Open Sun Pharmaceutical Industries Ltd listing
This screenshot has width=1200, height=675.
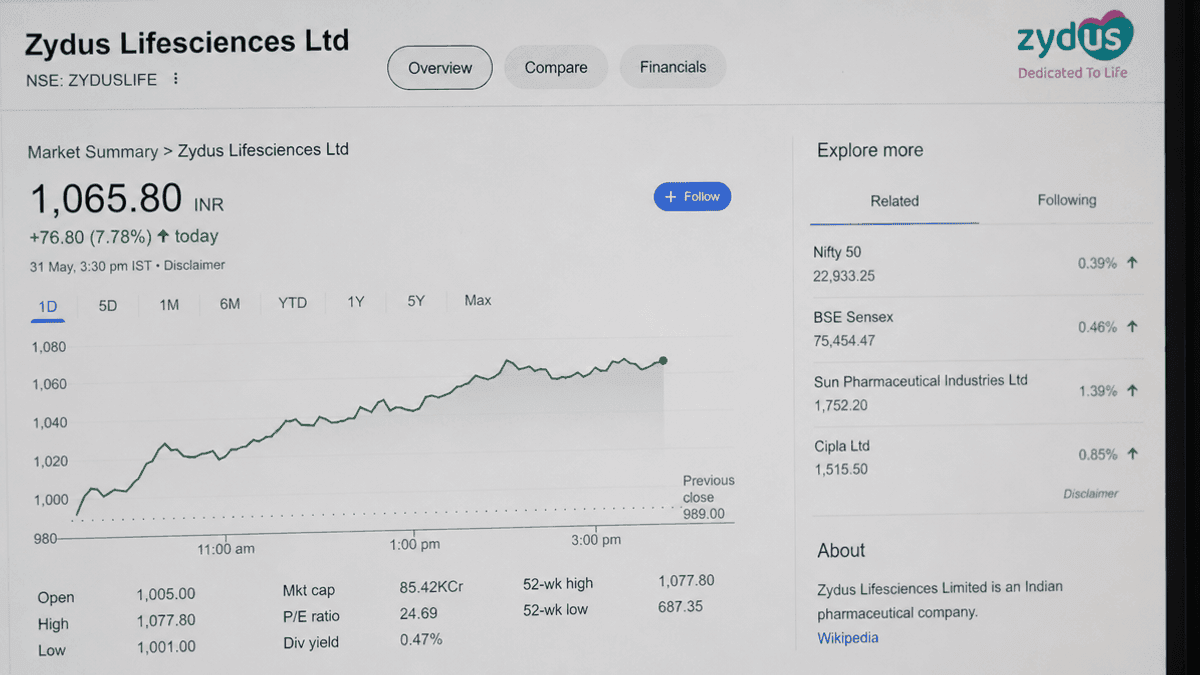[x=975, y=392]
